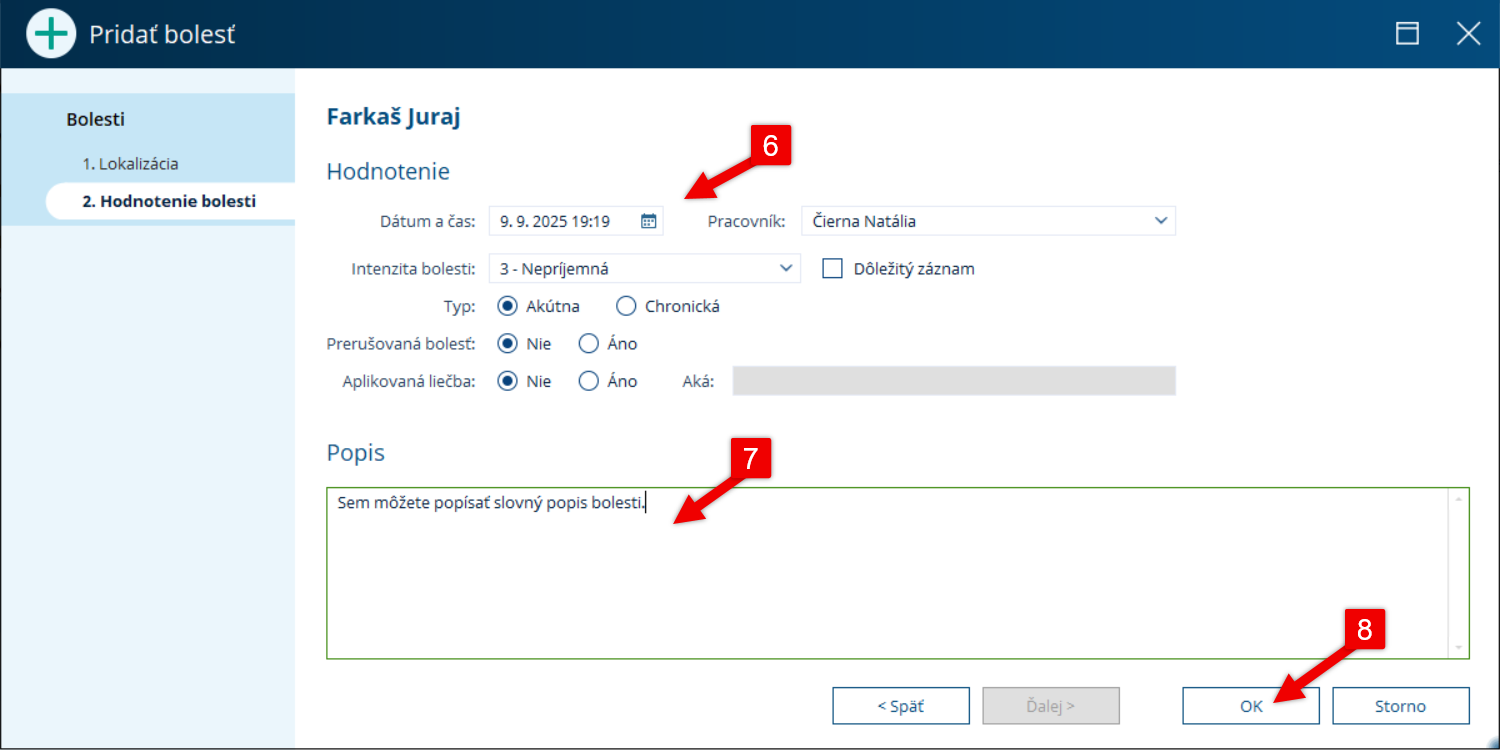Screen dimensions: 1500x750
Task: Set Aplikovaná liečba to Áno
Action: (x=589, y=381)
